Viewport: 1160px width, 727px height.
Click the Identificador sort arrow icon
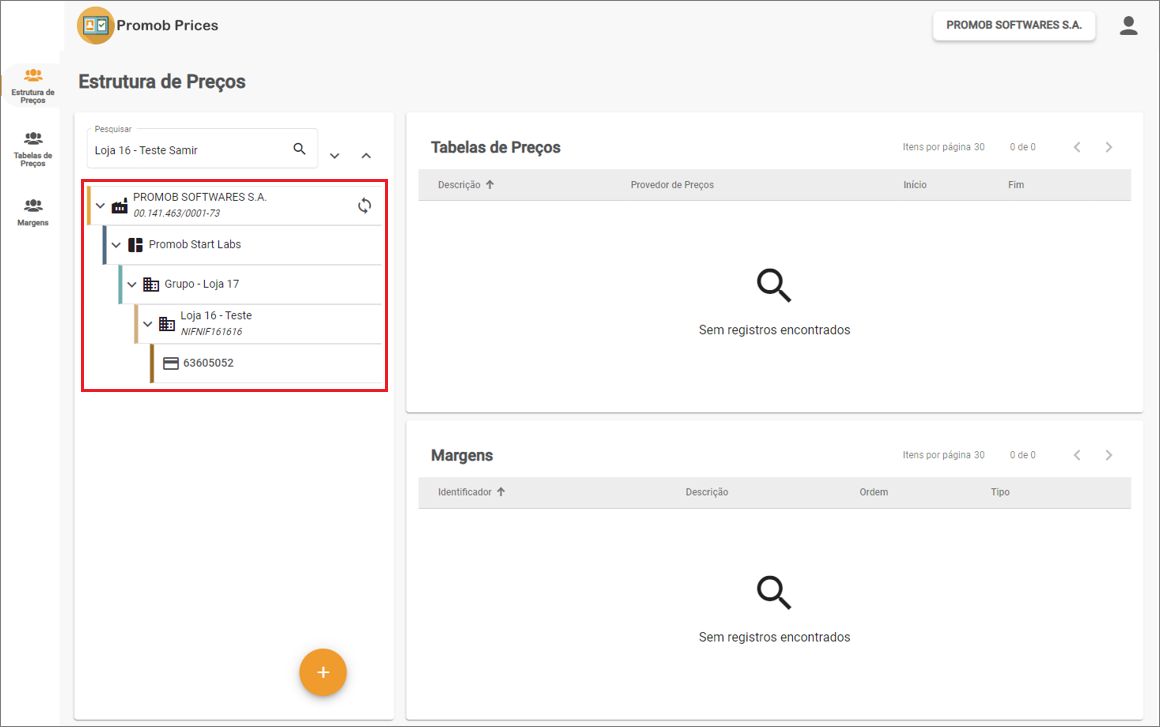(x=501, y=492)
